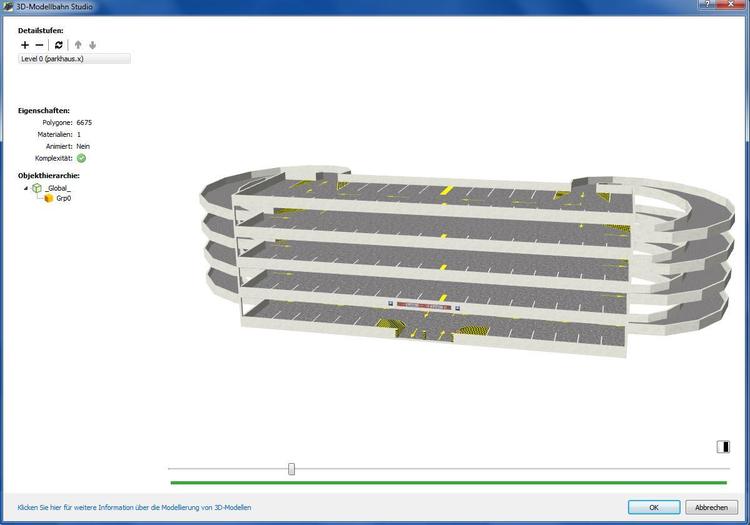Viewport: 750px width, 525px height.
Task: Open link for more 3D modeling information
Action: 134,508
